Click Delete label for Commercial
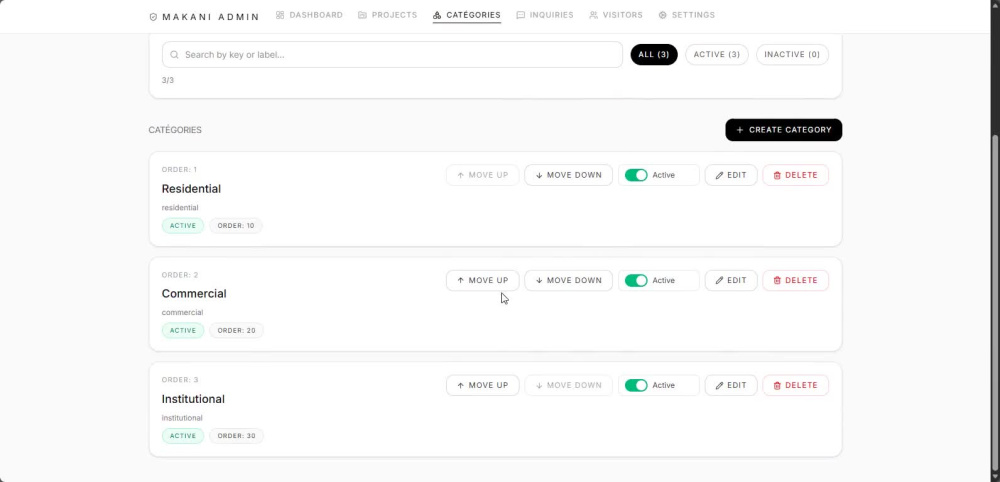Image resolution: width=1000 pixels, height=482 pixels. click(x=801, y=281)
